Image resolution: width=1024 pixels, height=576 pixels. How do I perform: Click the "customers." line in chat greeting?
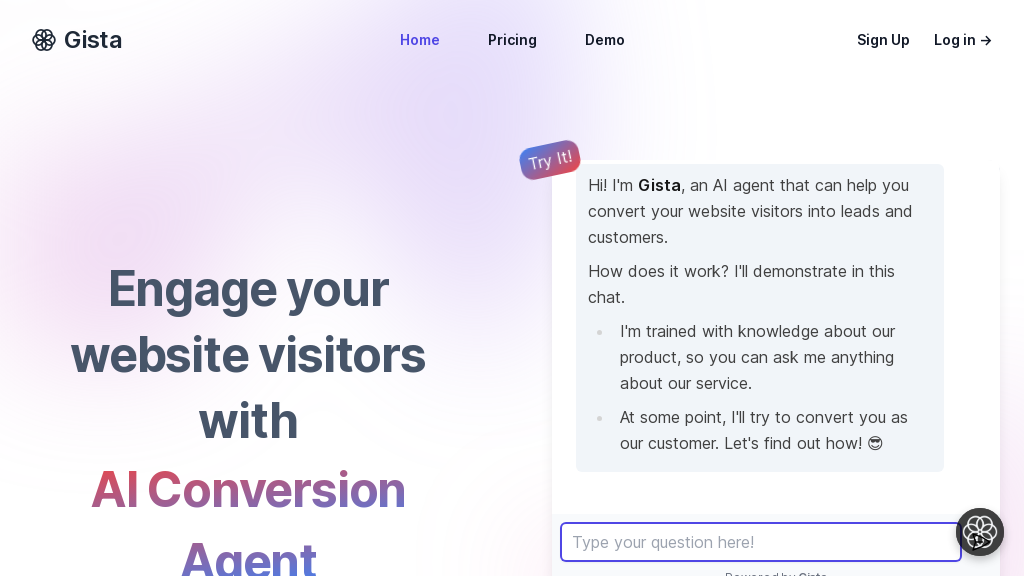click(628, 237)
